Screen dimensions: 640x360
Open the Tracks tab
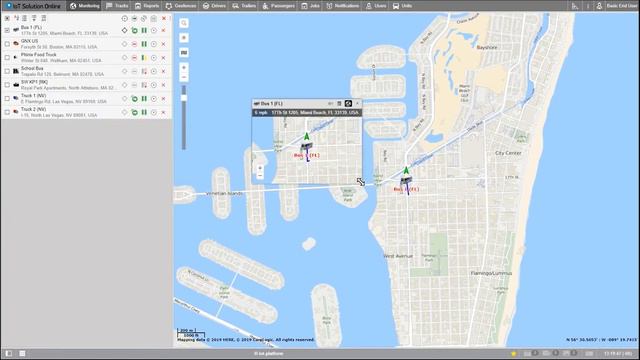tap(117, 6)
